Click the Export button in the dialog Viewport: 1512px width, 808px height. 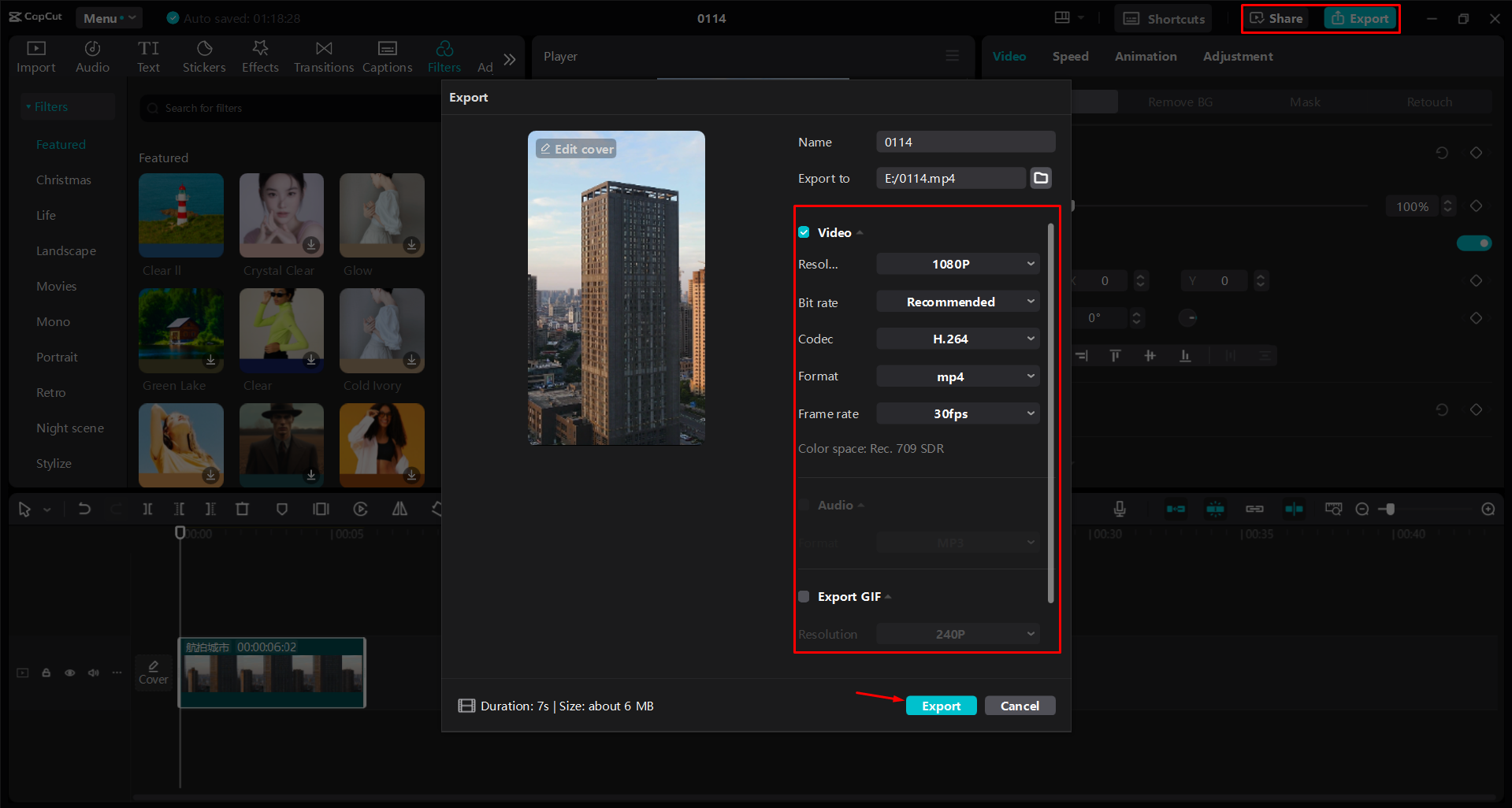[941, 705]
